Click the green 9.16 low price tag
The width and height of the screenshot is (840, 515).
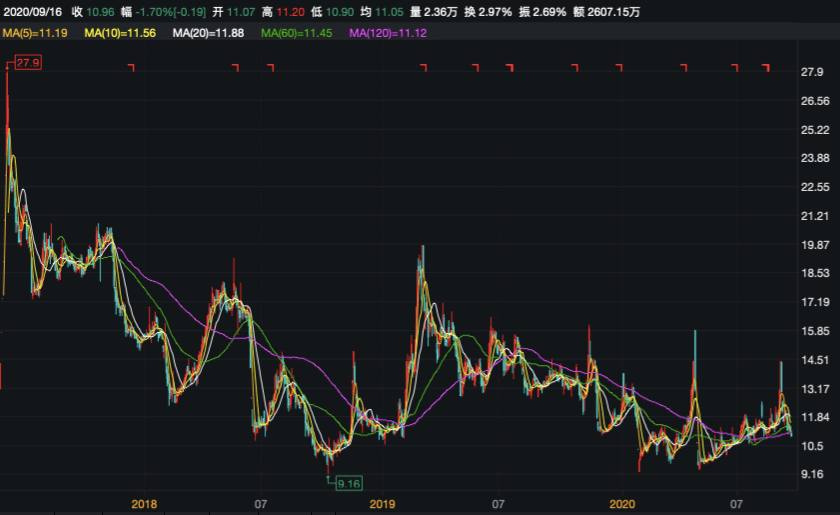tap(348, 483)
